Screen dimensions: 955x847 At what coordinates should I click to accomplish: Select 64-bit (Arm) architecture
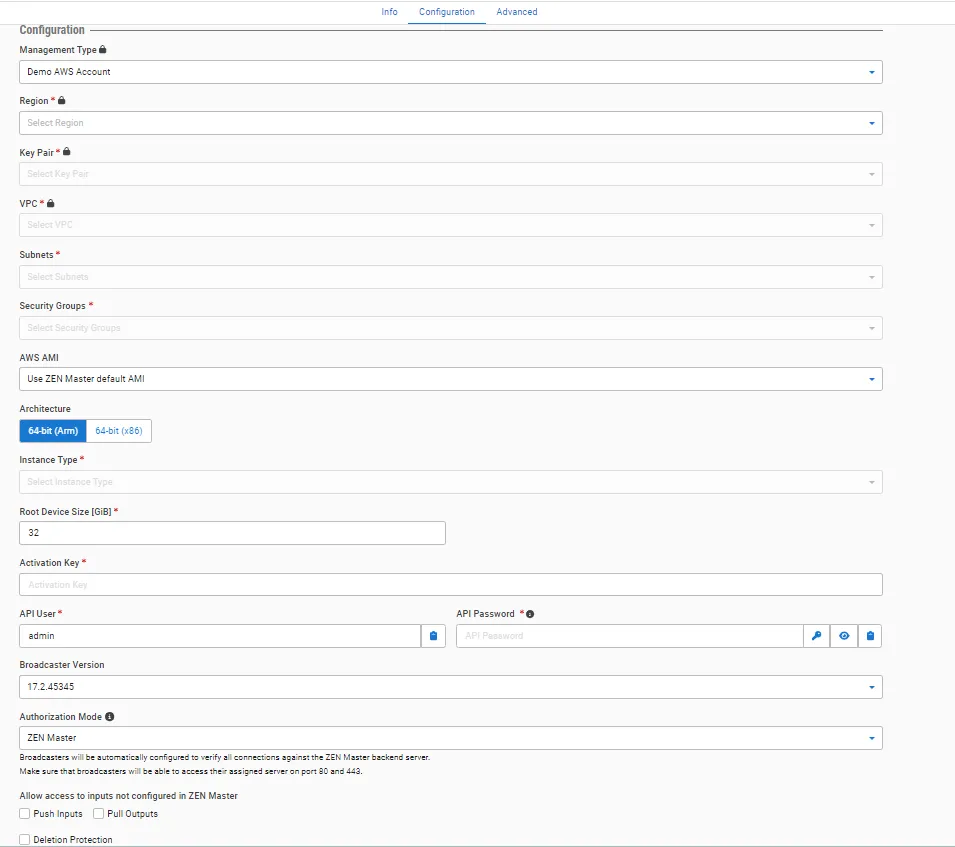click(x=53, y=431)
